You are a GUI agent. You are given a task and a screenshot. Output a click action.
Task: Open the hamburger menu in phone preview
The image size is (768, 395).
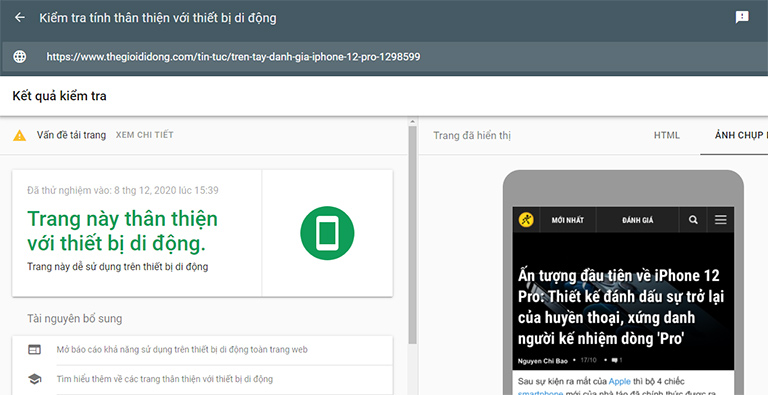pos(720,220)
